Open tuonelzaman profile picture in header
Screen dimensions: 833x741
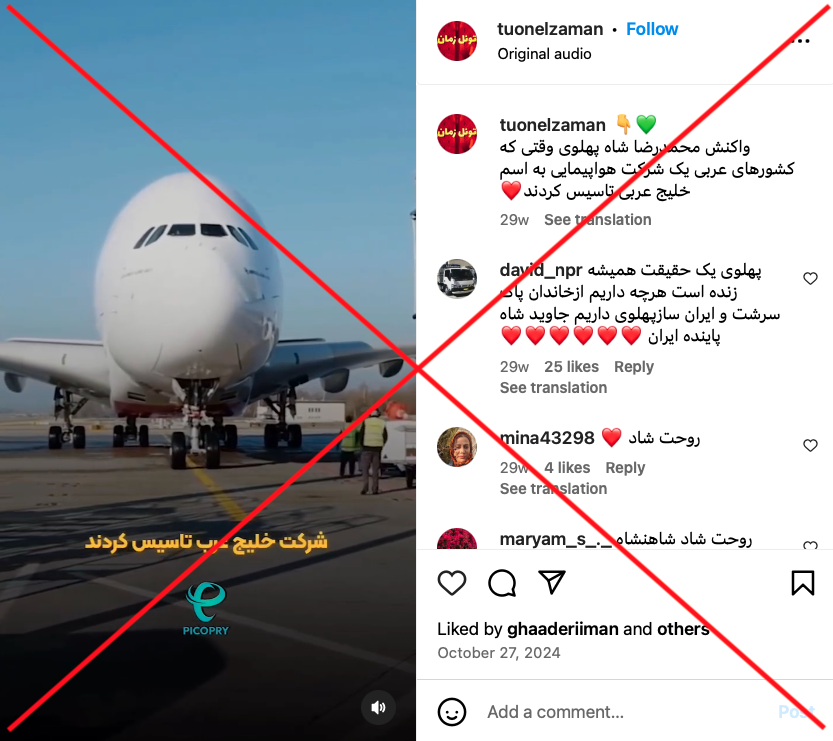click(x=456, y=41)
